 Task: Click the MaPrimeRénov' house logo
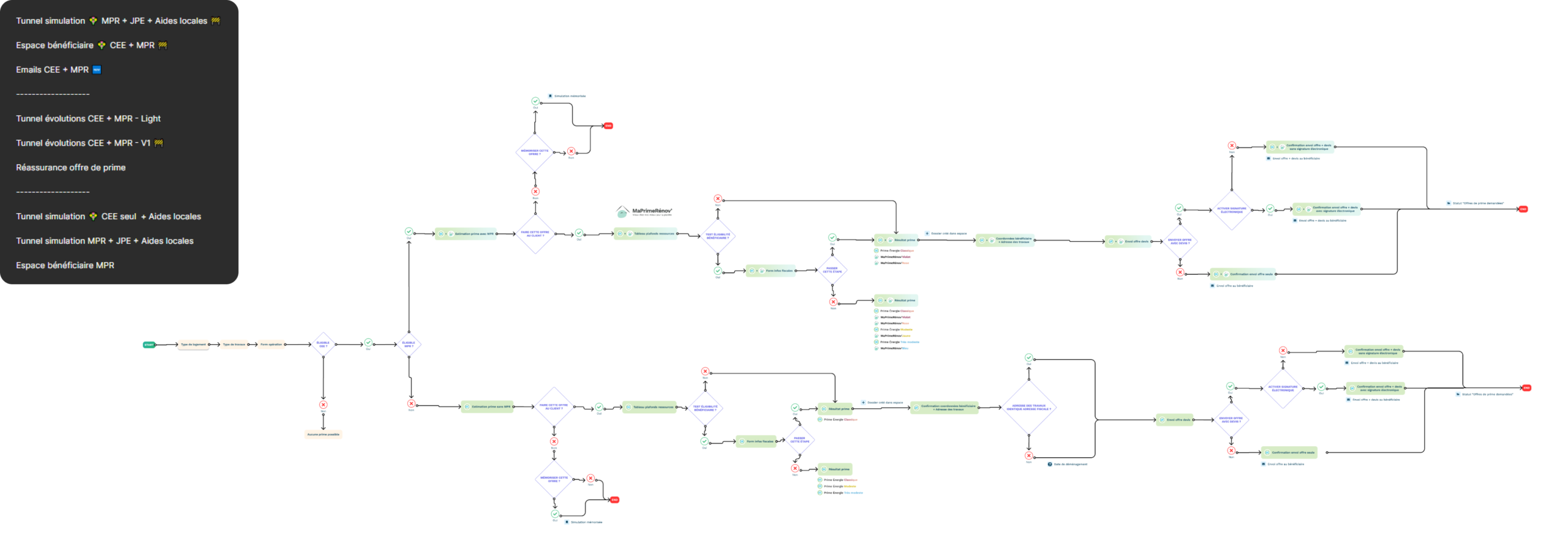coord(622,212)
